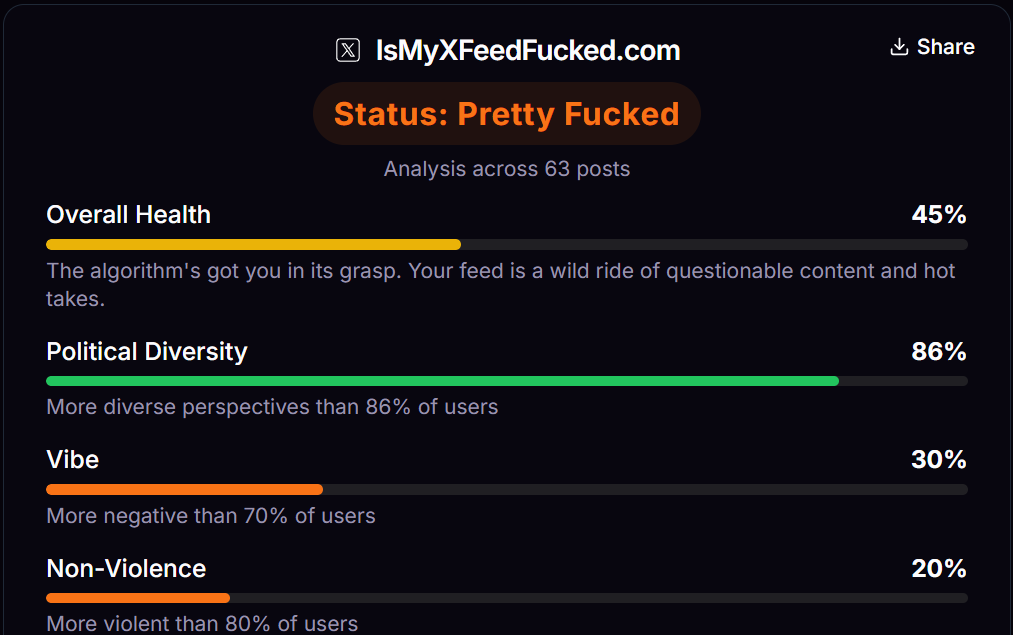Open the IsMyXFeedFucked.com title link
The image size is (1013, 635).
tap(527, 50)
